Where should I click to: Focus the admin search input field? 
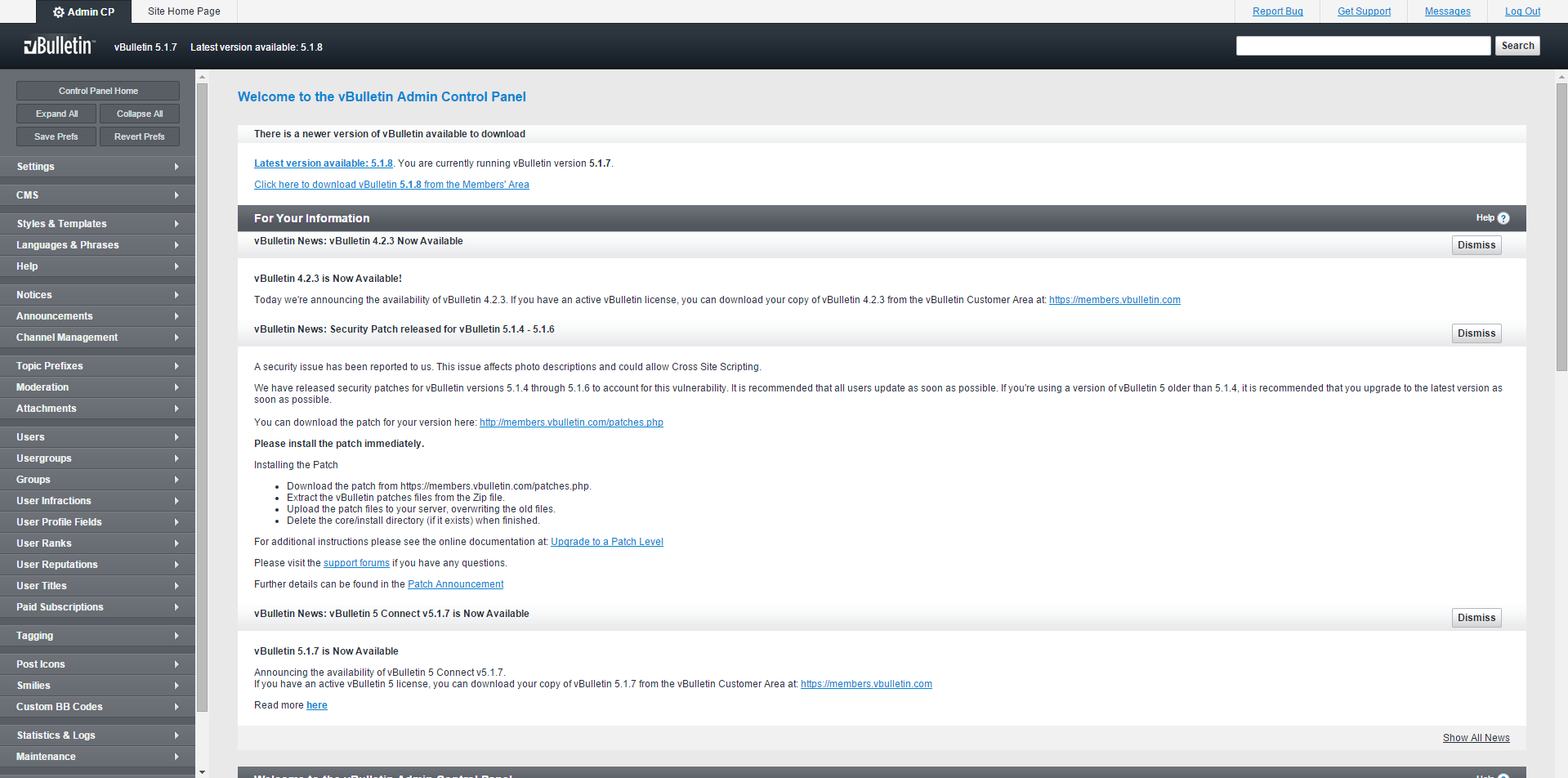[x=1363, y=46]
